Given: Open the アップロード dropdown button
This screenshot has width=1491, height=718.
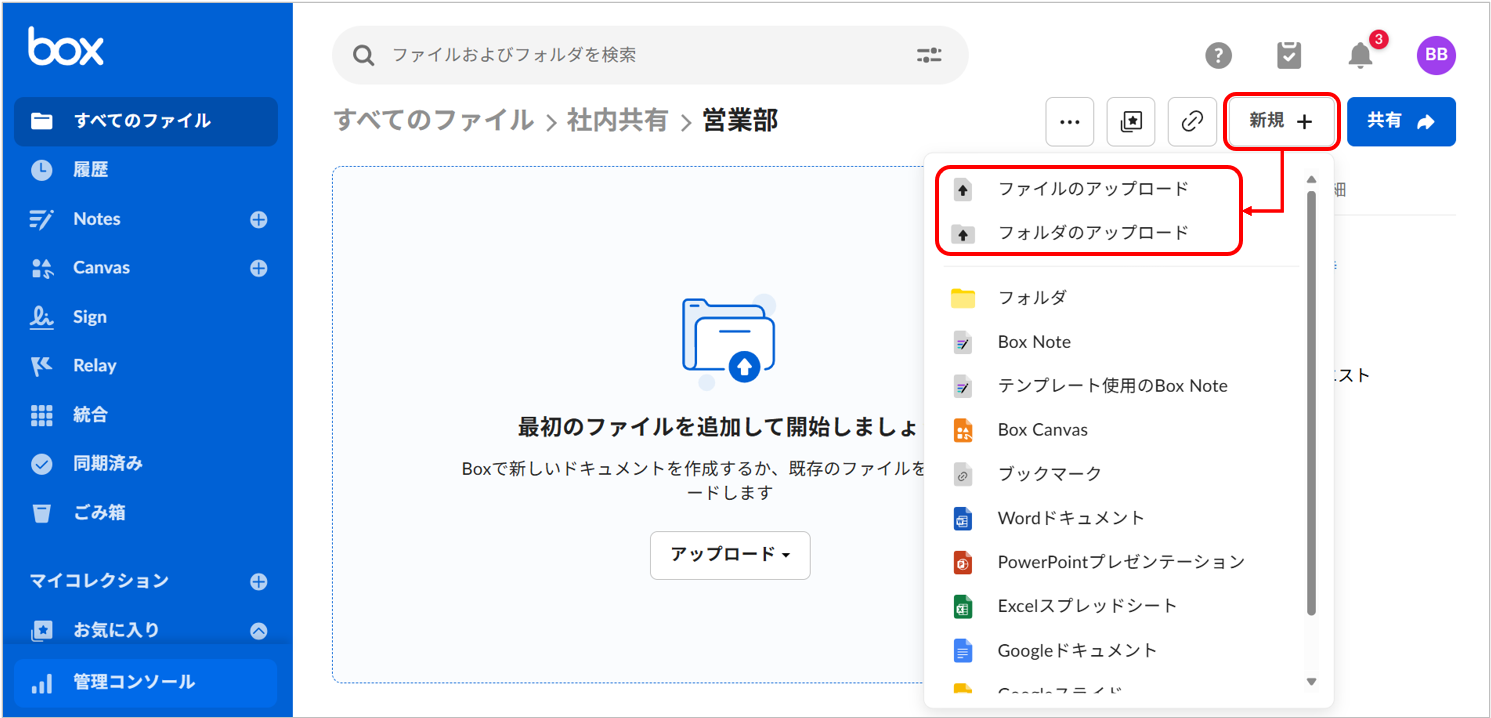Looking at the screenshot, I should click(730, 555).
